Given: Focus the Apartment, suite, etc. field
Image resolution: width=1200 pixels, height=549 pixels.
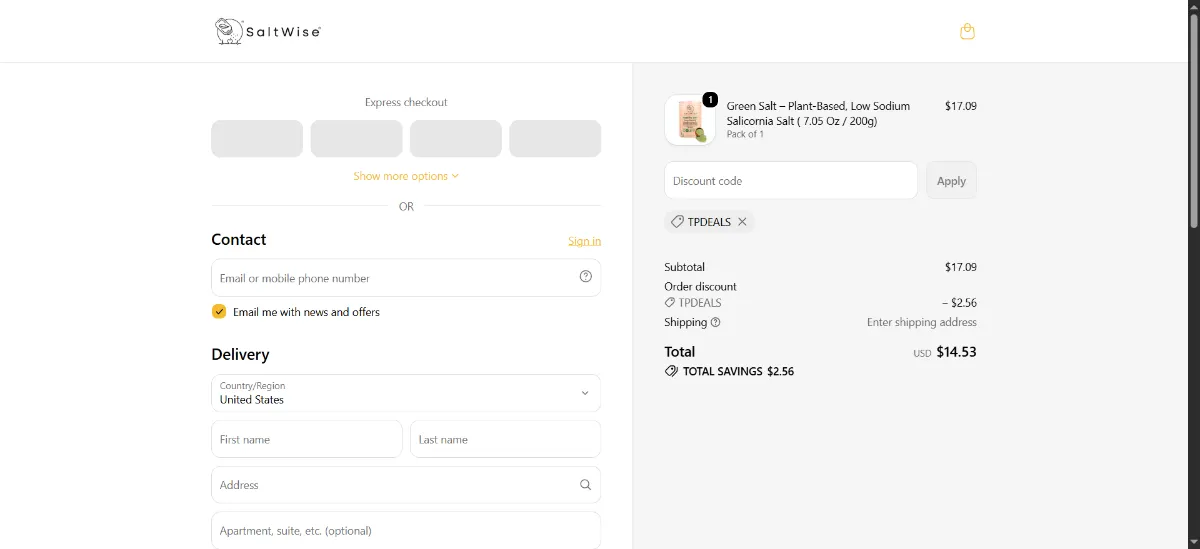Looking at the screenshot, I should (406, 530).
